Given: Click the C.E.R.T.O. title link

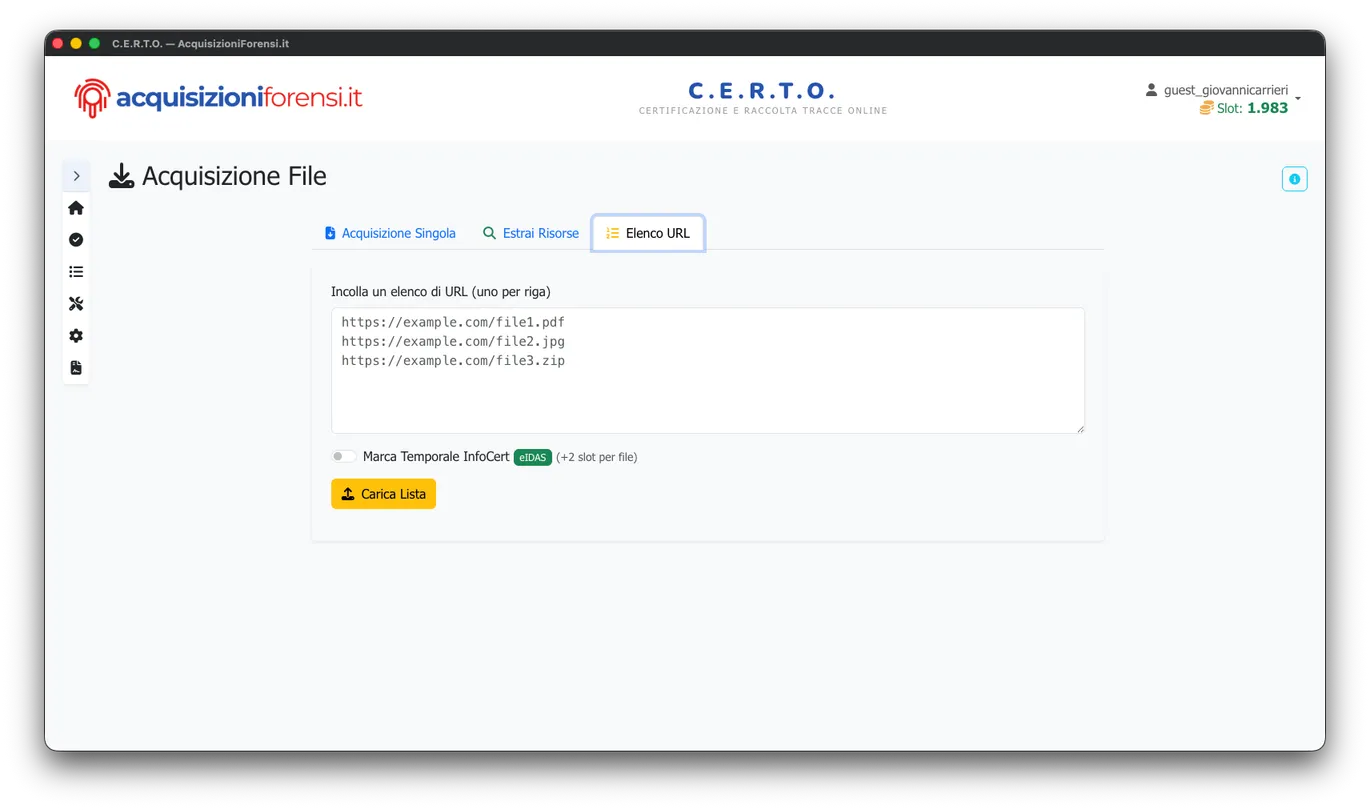Looking at the screenshot, I should click(x=762, y=90).
